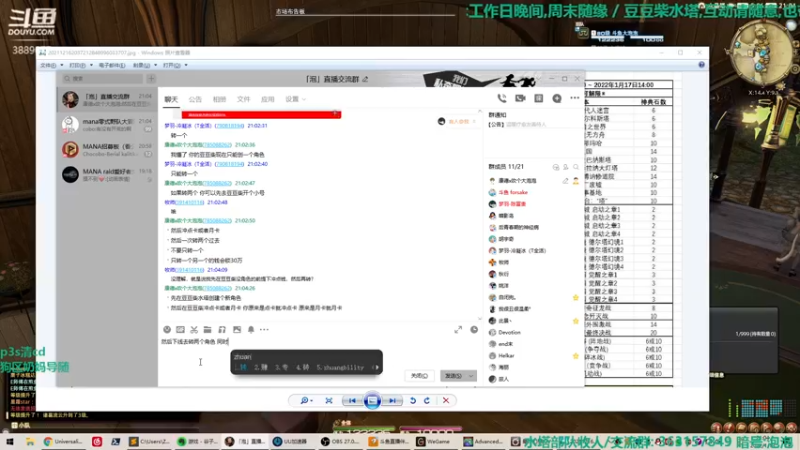
Task: Open OBS 27 from the taskbar
Action: [340, 442]
